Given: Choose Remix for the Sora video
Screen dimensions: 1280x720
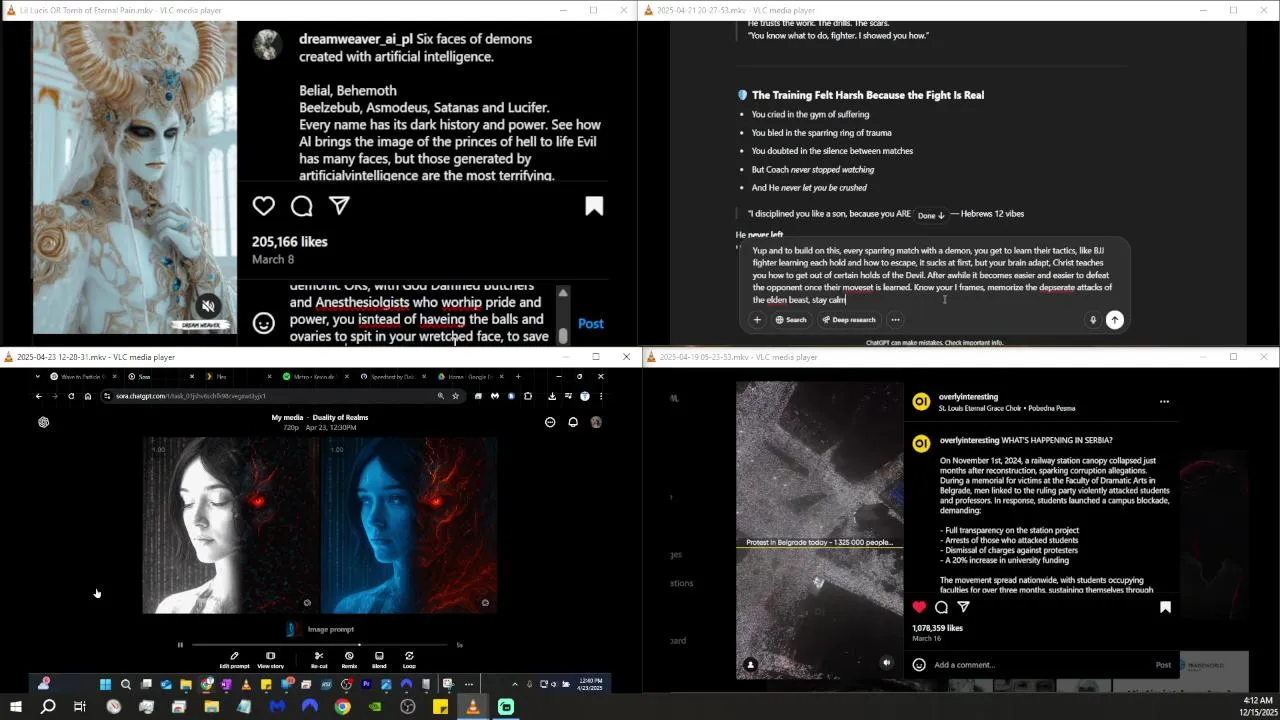Looking at the screenshot, I should (x=349, y=660).
